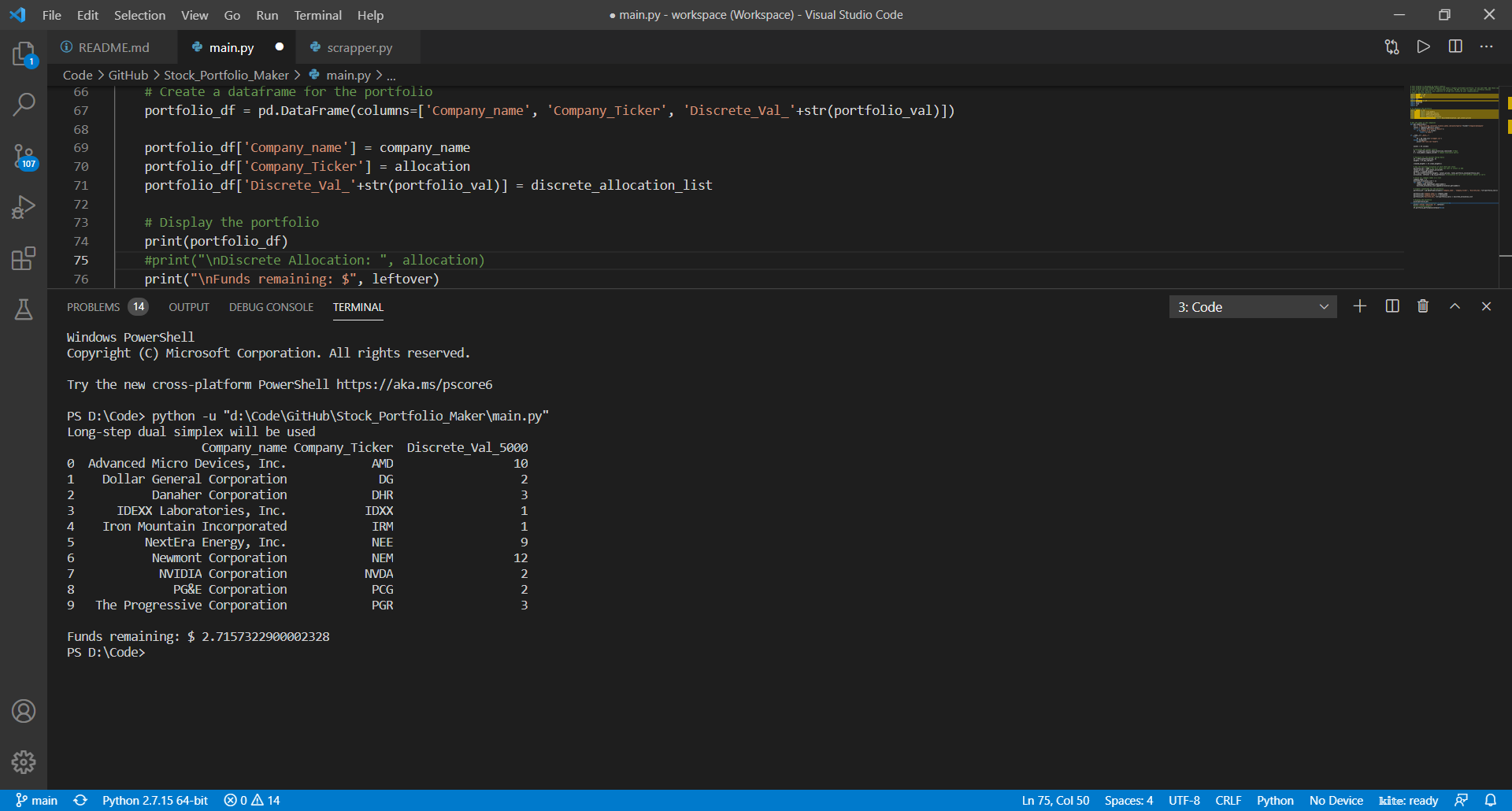Show errors and warnings count in status bar
The height and width of the screenshot is (811, 1512).
[252, 800]
